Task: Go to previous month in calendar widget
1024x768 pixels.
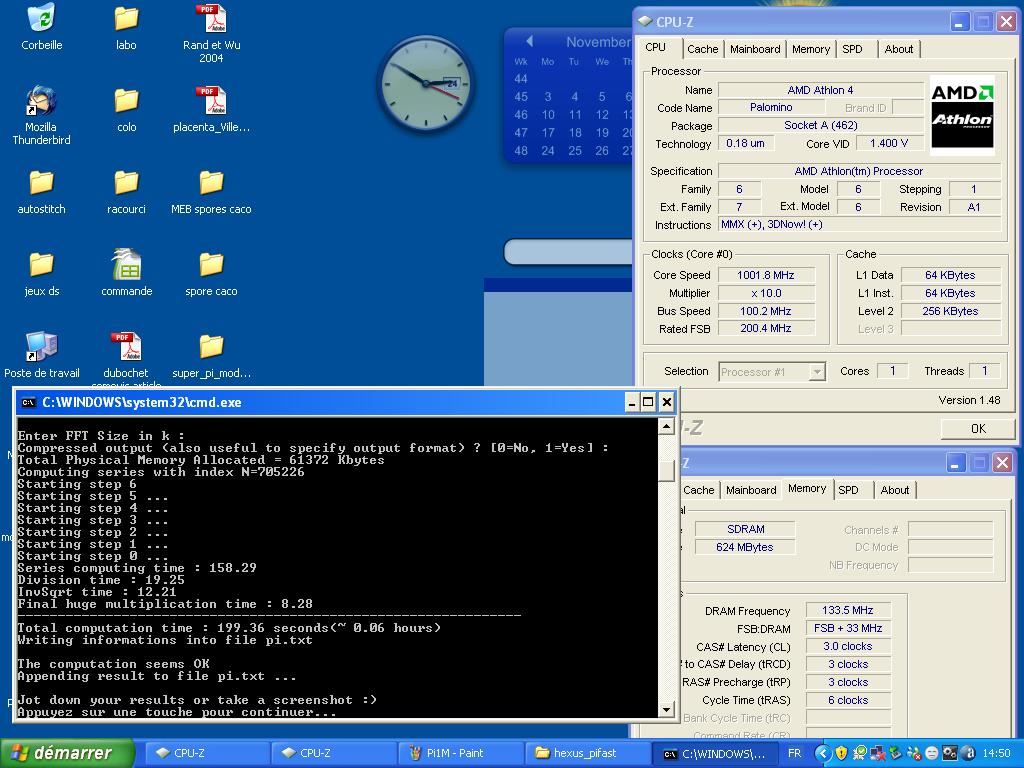Action: pyautogui.click(x=530, y=42)
